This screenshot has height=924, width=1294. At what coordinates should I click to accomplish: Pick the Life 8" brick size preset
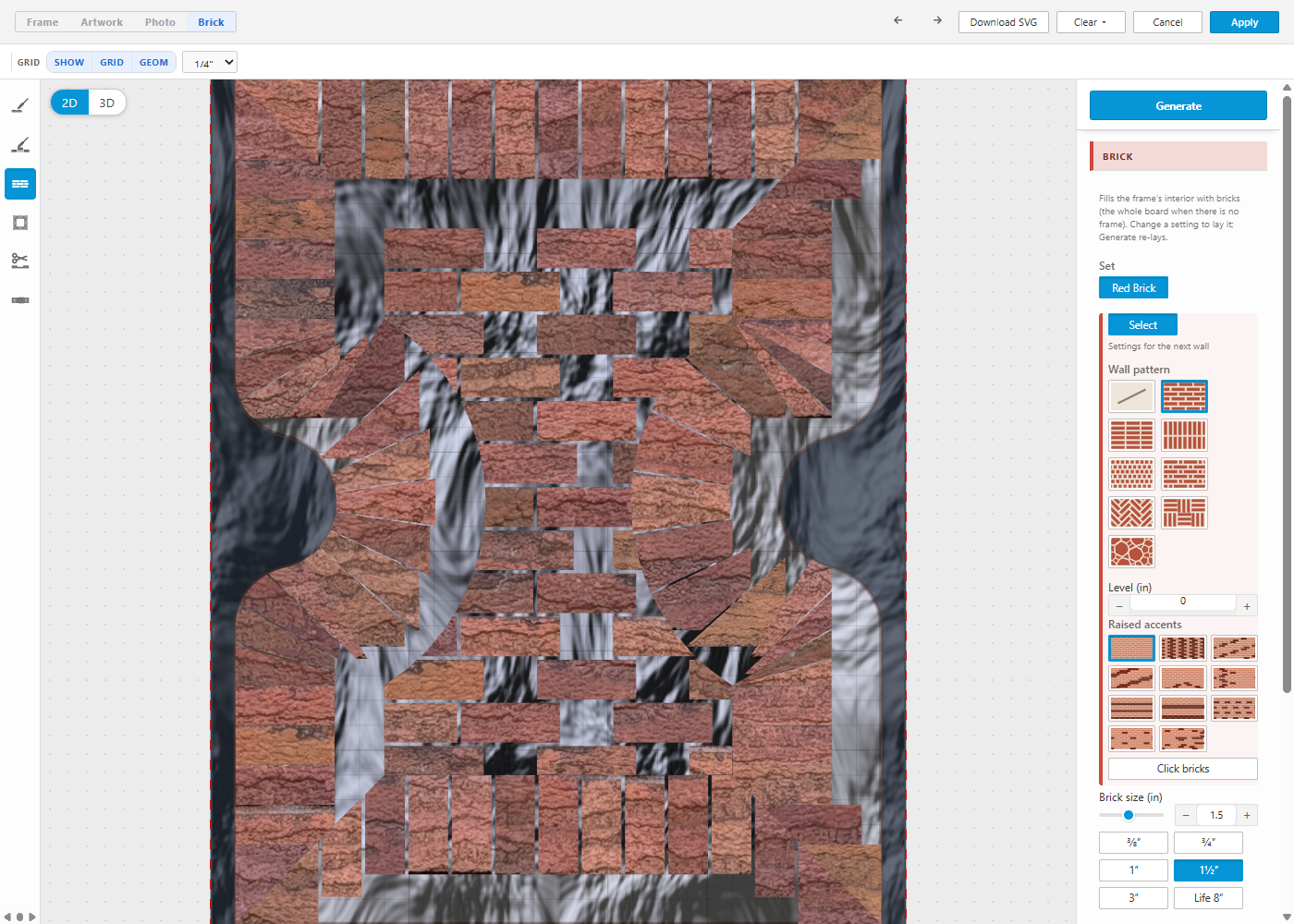click(x=1208, y=898)
